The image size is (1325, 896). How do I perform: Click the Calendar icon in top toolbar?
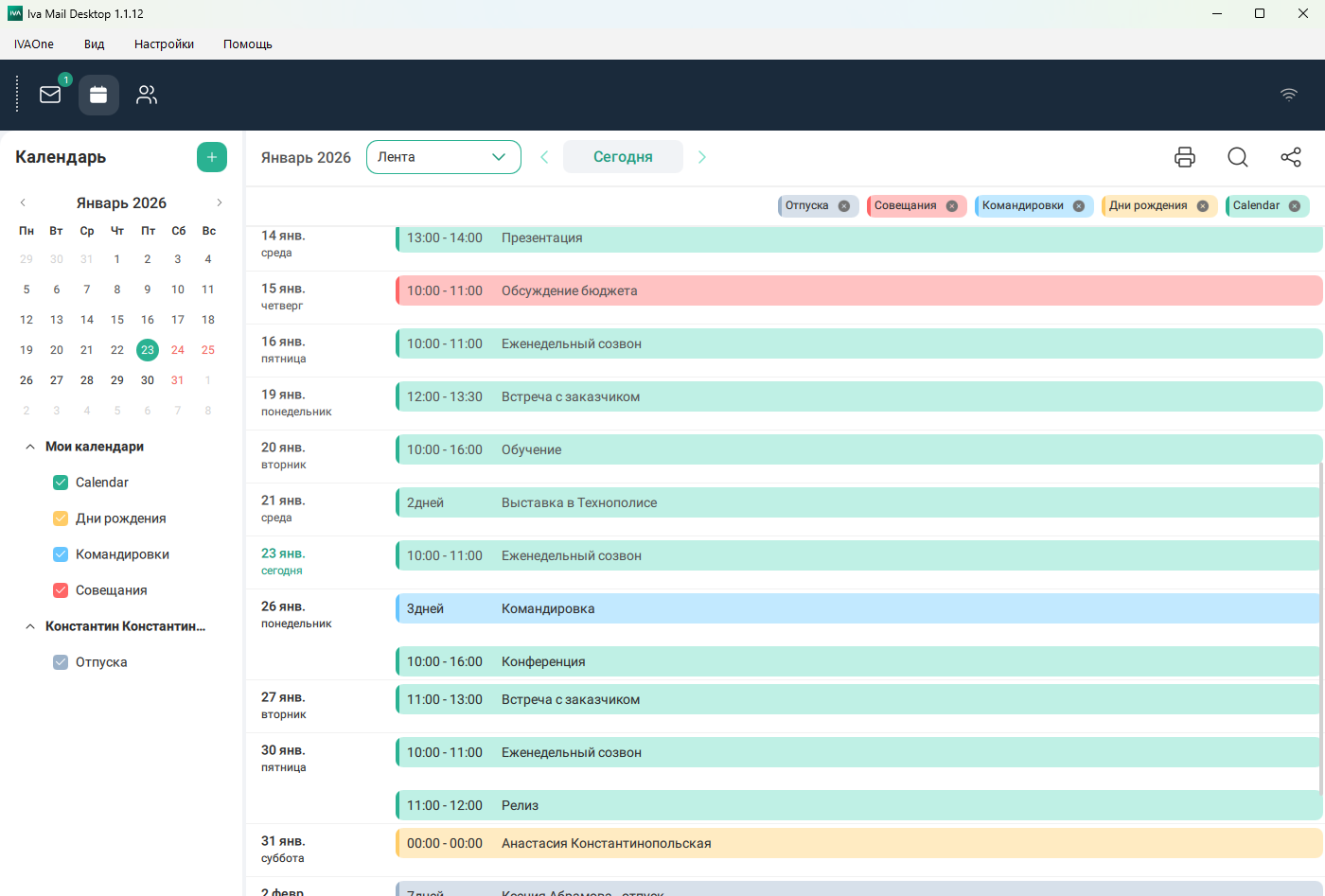pos(98,95)
